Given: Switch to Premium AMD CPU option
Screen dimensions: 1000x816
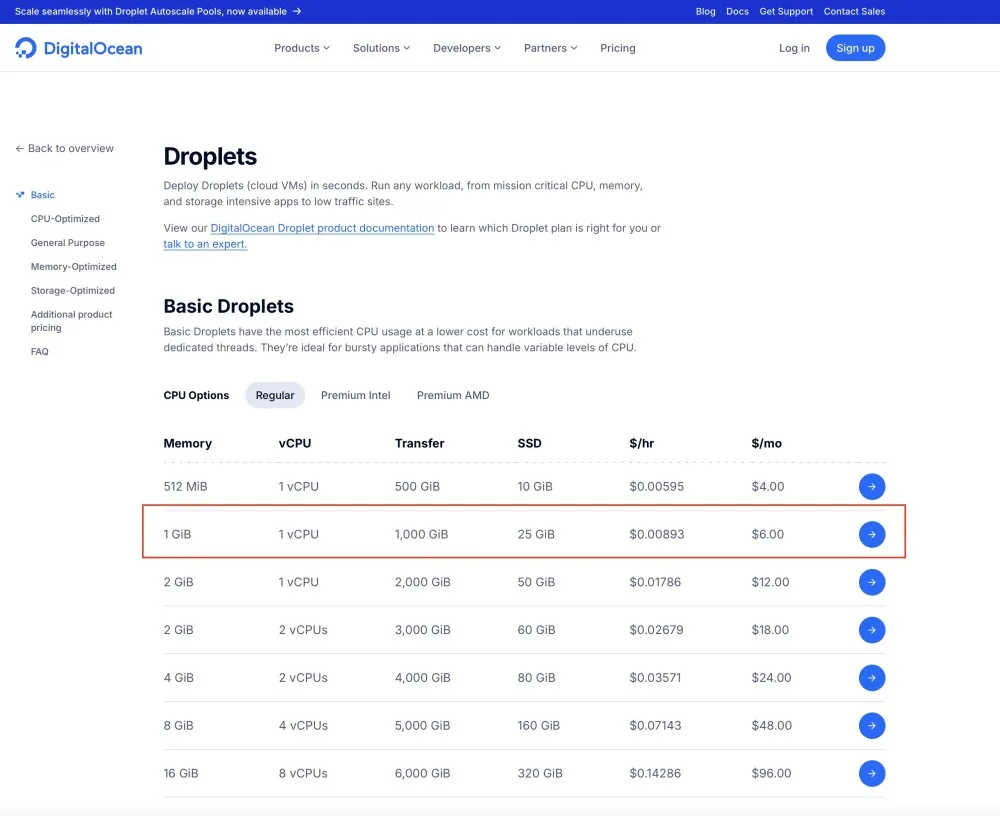Looking at the screenshot, I should (x=453, y=395).
